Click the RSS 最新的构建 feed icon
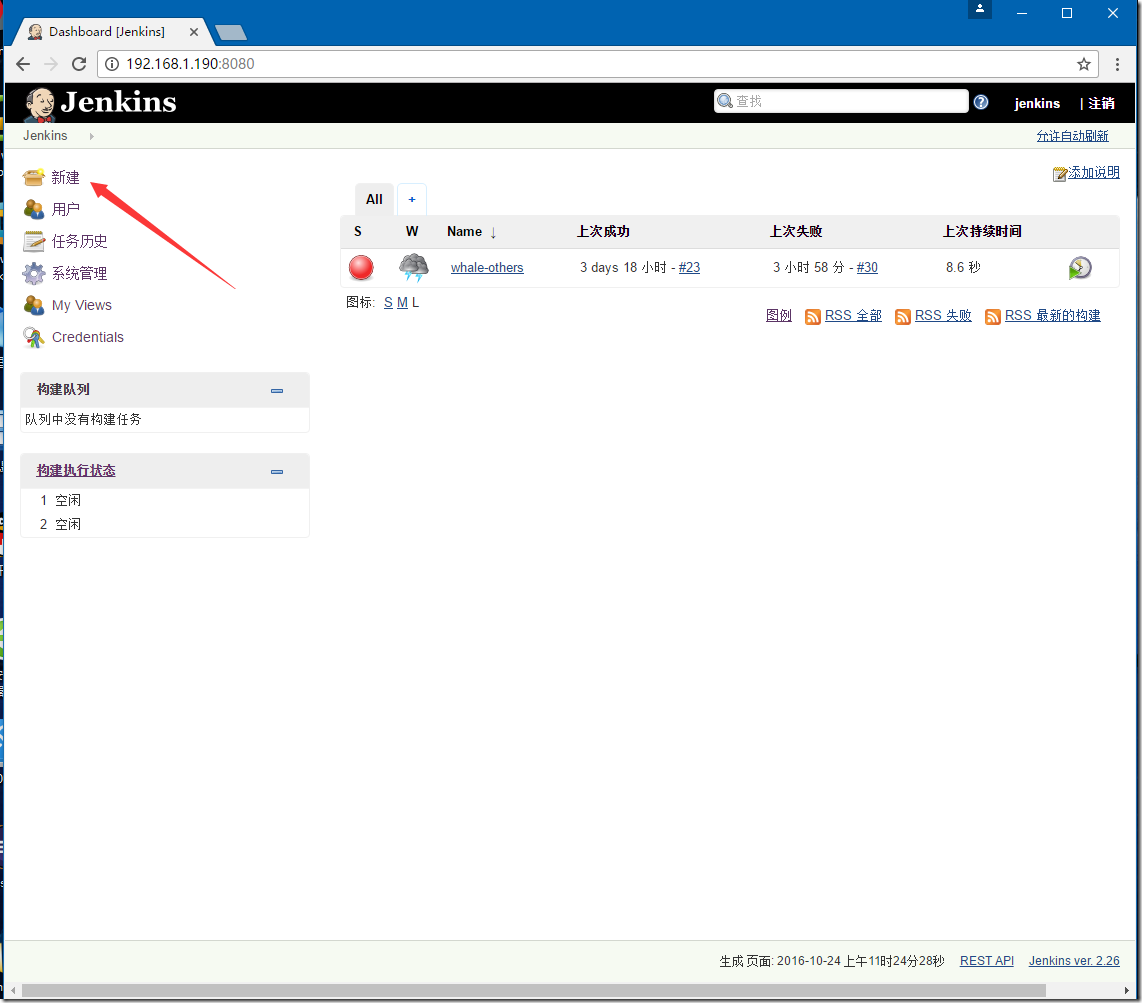 992,316
